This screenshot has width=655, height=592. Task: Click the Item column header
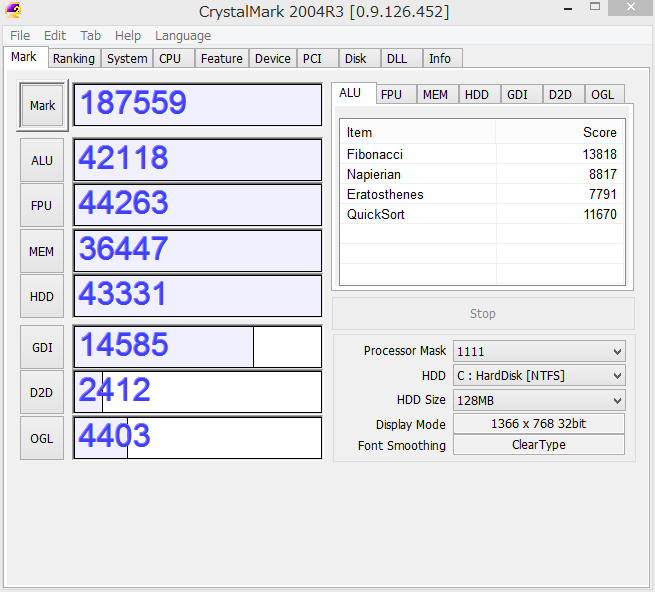(418, 132)
